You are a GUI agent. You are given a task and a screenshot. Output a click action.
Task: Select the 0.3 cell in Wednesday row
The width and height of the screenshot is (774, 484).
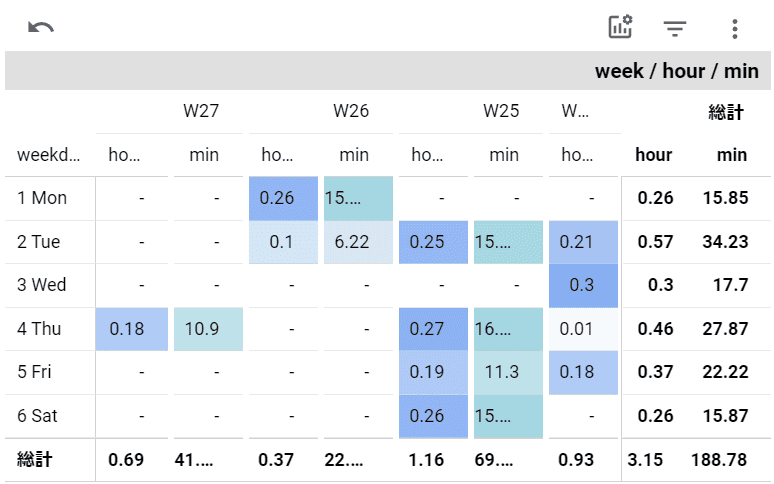pos(582,285)
